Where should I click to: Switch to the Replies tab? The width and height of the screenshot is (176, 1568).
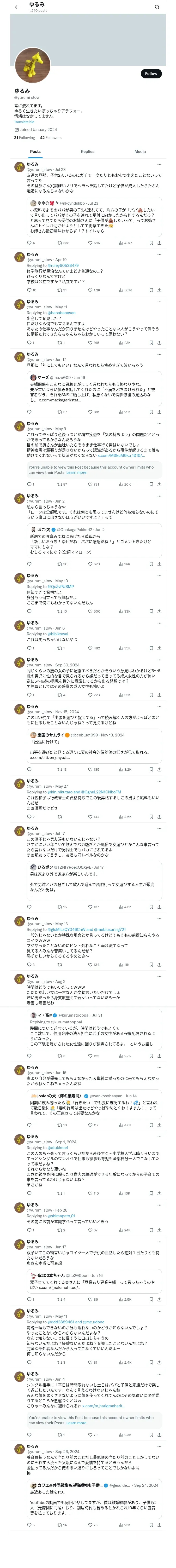(x=87, y=152)
